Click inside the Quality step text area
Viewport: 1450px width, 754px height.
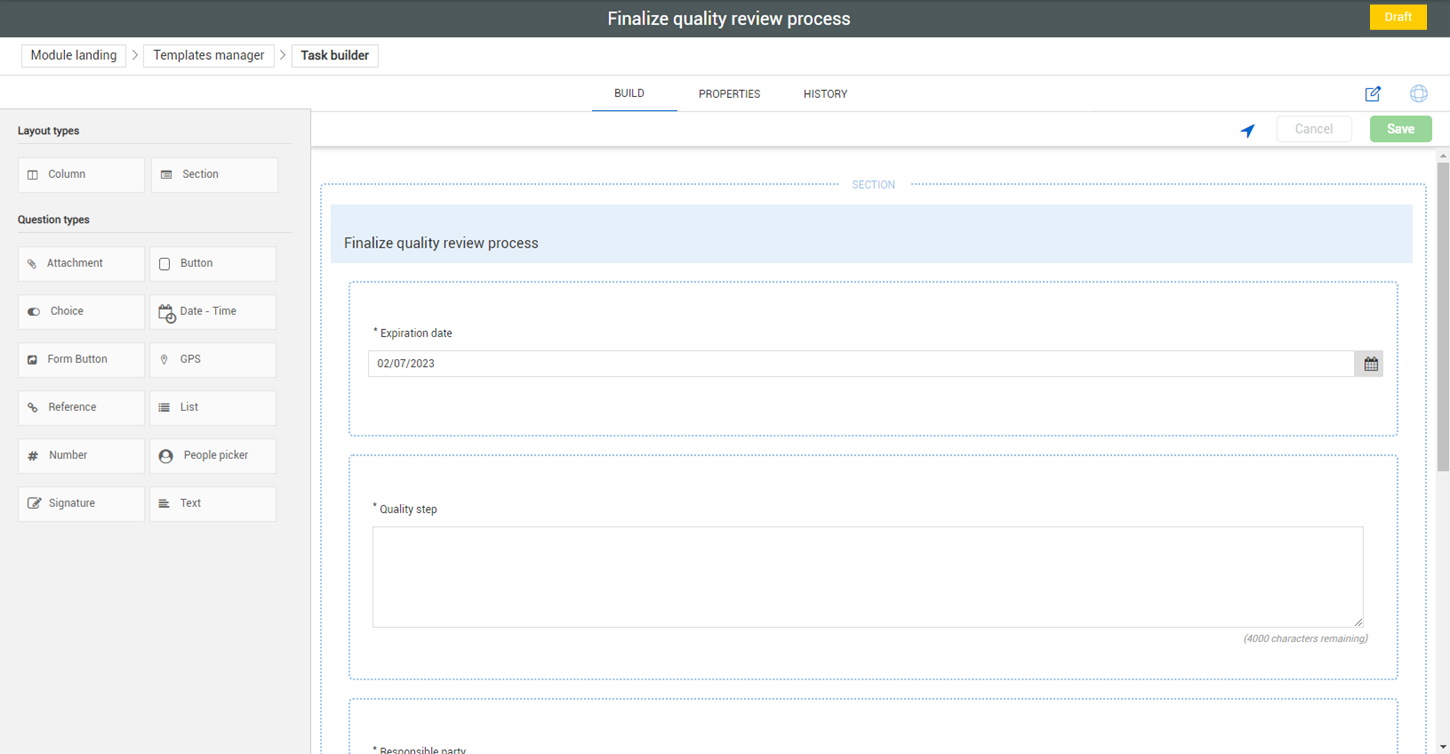pos(867,577)
